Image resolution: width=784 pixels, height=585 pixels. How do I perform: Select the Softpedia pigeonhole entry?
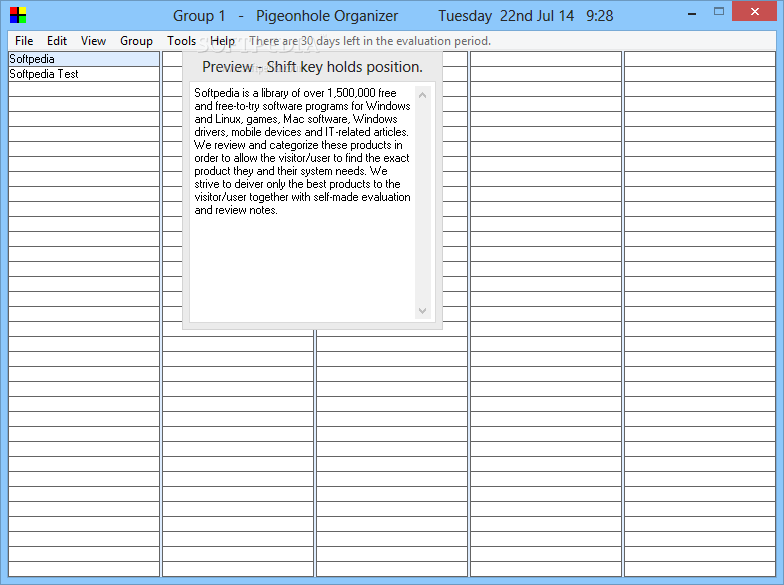(84, 59)
